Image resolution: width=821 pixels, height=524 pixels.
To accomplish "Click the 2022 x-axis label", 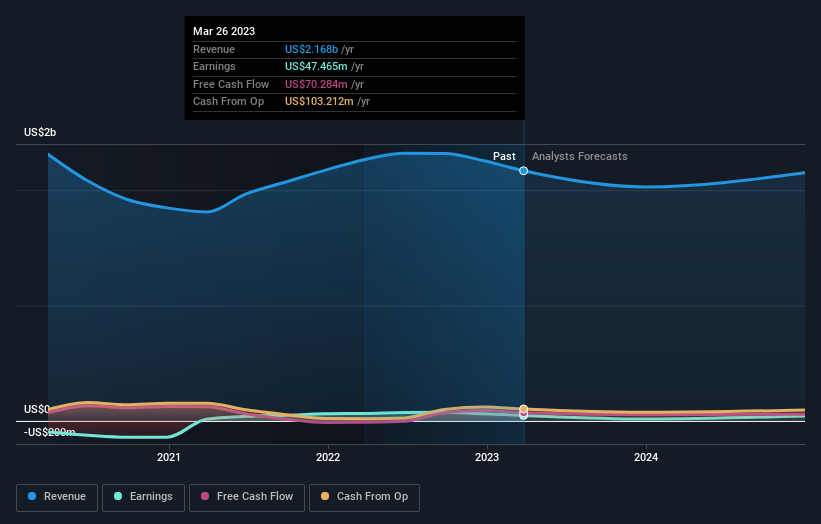I will click(328, 458).
